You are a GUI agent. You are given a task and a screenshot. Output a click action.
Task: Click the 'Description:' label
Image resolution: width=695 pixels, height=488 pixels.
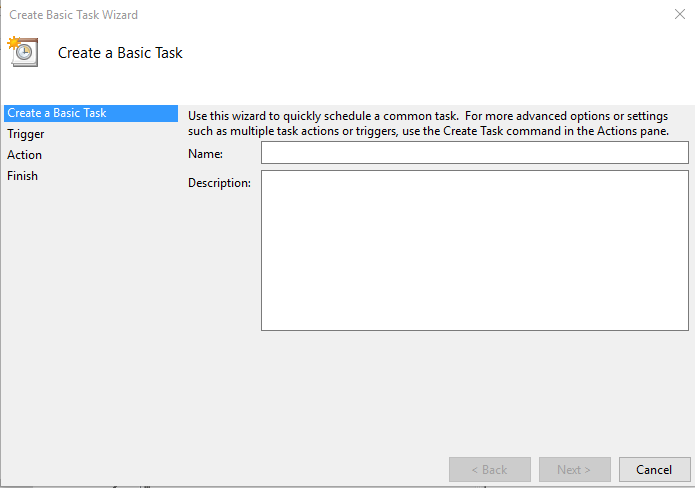pos(219,183)
